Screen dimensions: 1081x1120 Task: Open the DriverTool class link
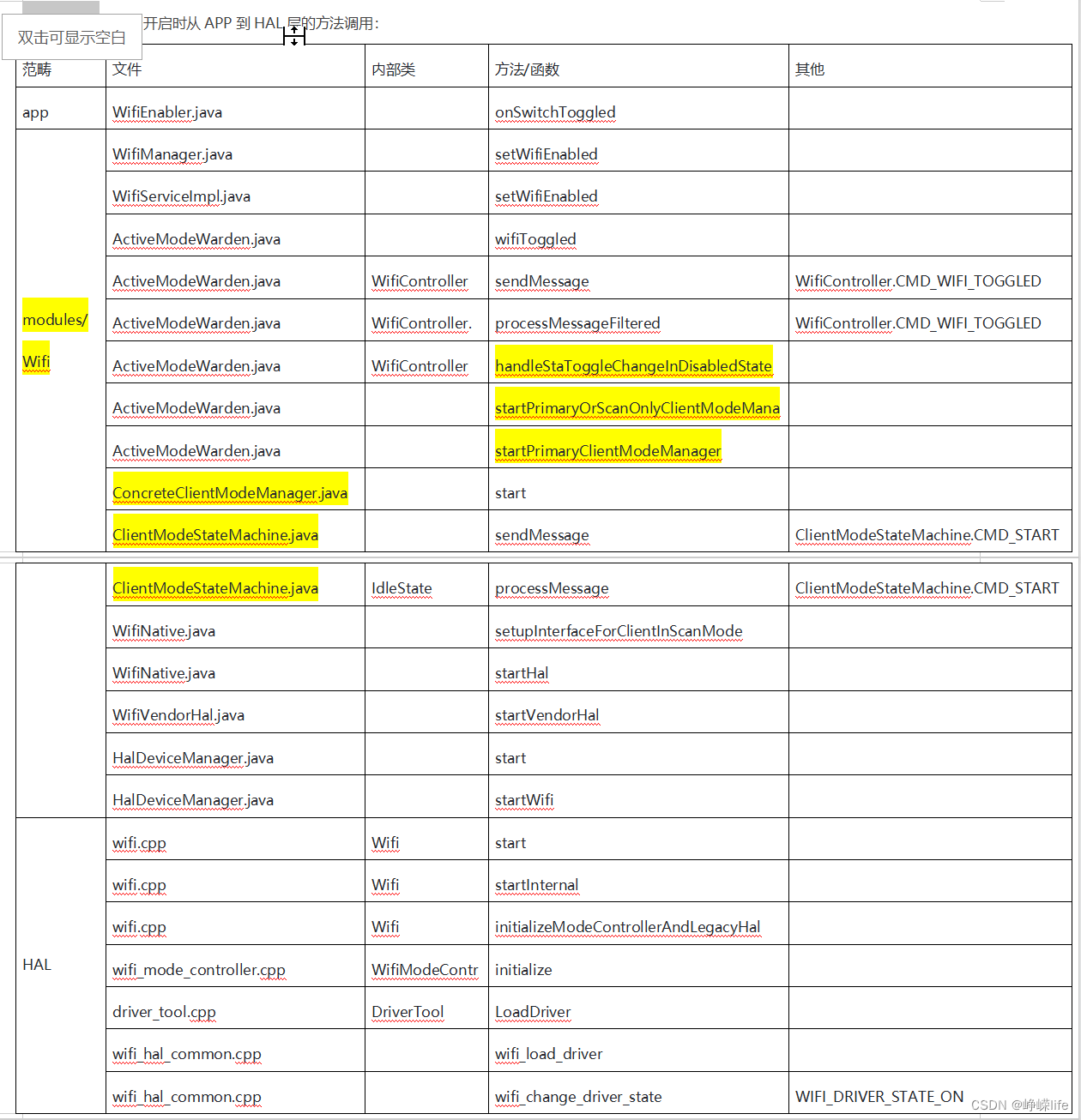click(x=407, y=1012)
